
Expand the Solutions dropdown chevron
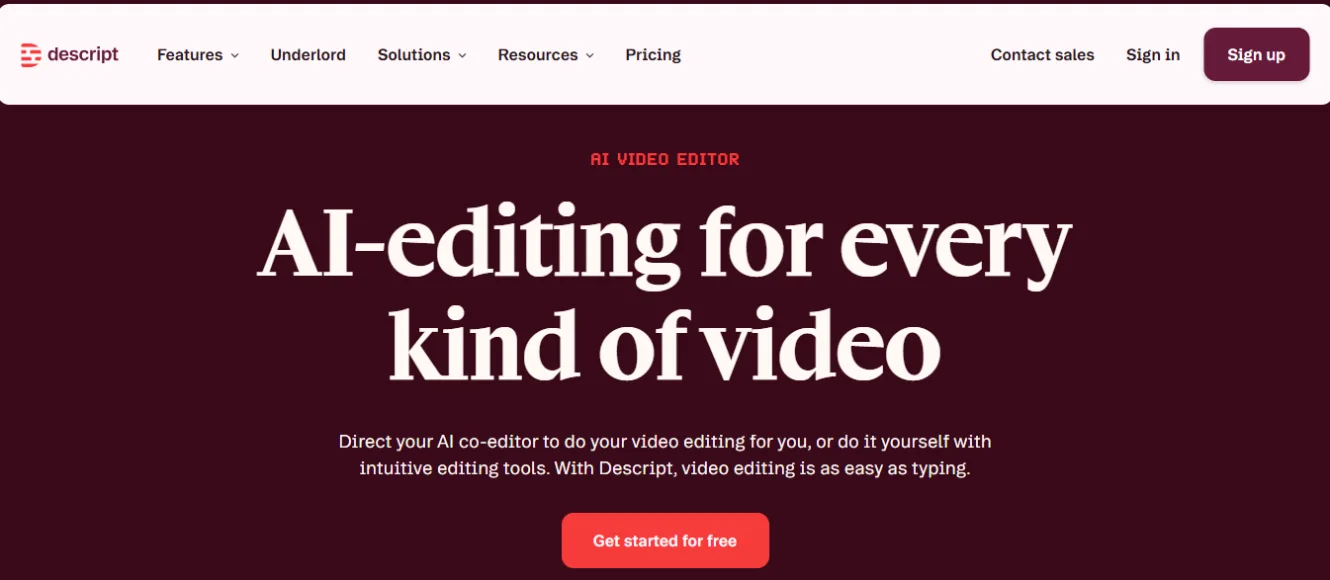point(462,56)
